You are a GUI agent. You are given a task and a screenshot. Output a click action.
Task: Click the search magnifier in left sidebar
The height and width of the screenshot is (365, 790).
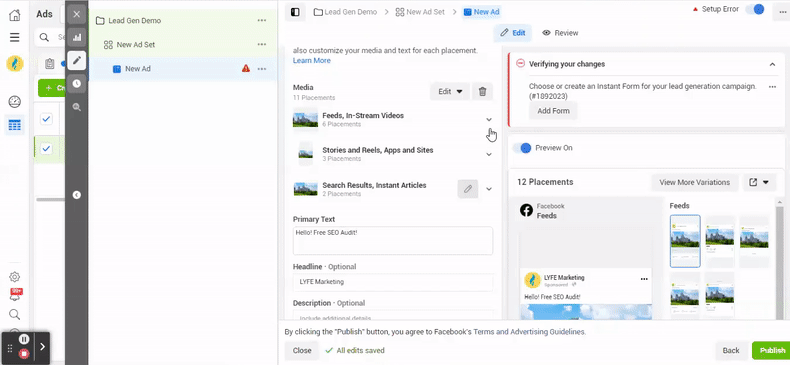(x=15, y=315)
